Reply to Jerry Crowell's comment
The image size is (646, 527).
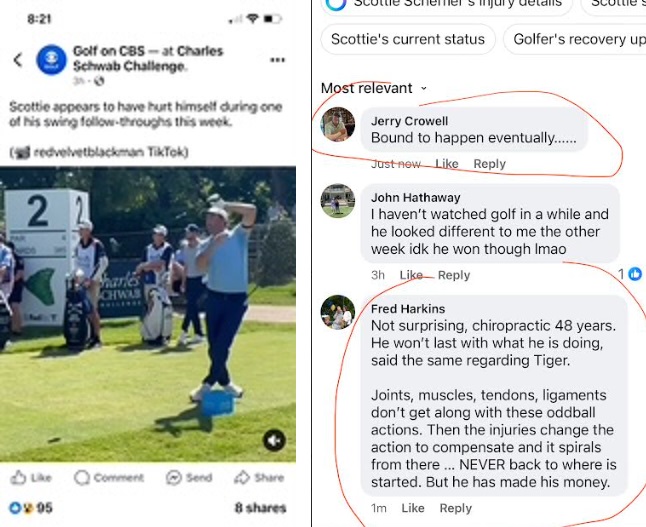coord(489,164)
